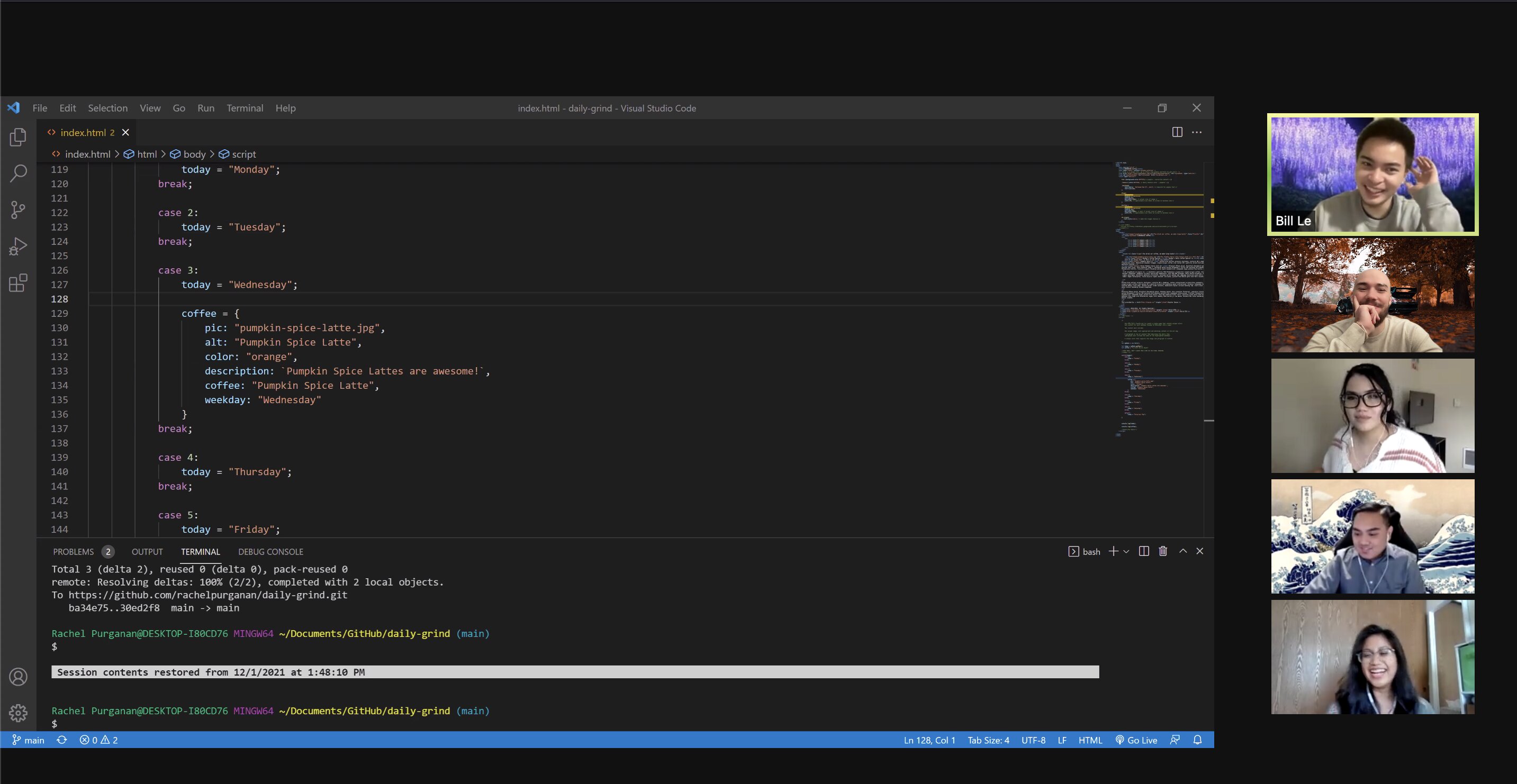Open the Explorer view in activity bar
The width and height of the screenshot is (1517, 784).
tap(18, 137)
